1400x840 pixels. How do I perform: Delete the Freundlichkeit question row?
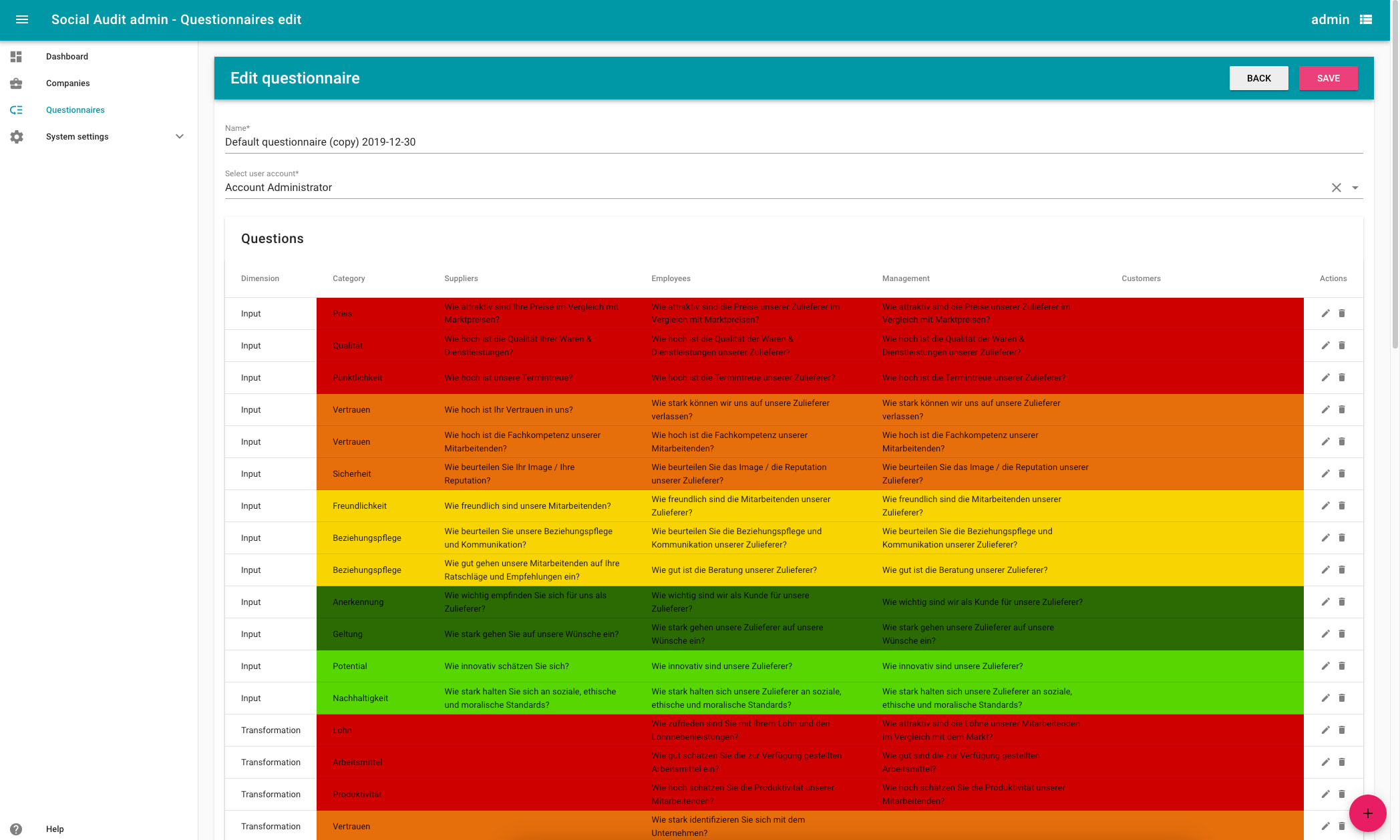pos(1341,505)
